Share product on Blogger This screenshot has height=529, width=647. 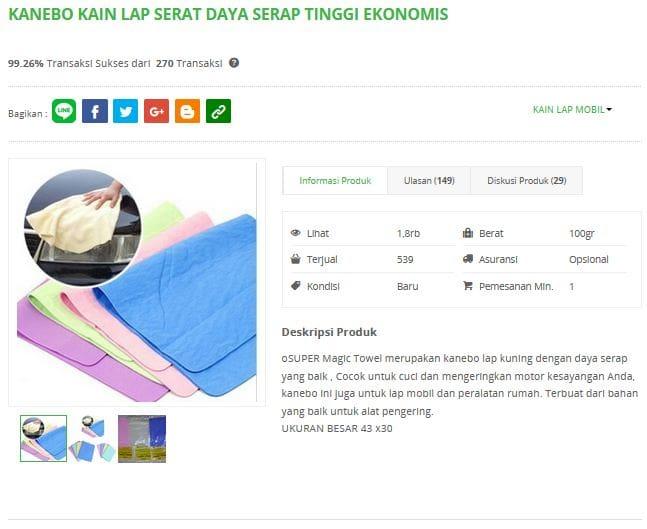coord(187,111)
